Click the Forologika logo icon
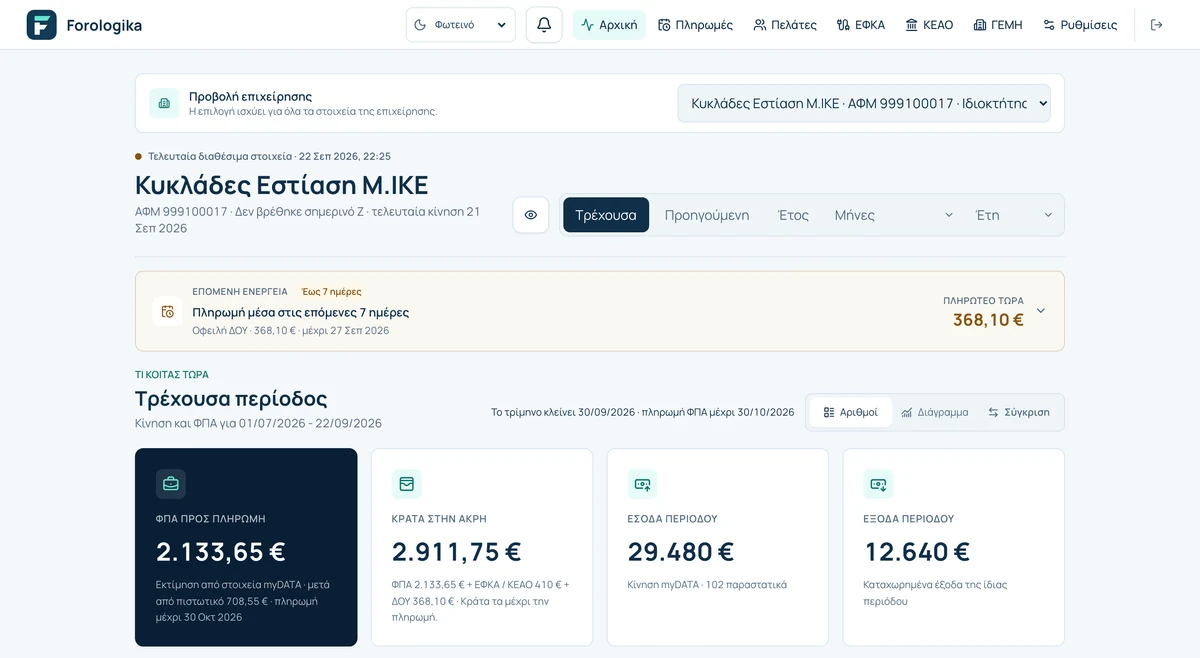The width and height of the screenshot is (1200, 658). tap(41, 25)
